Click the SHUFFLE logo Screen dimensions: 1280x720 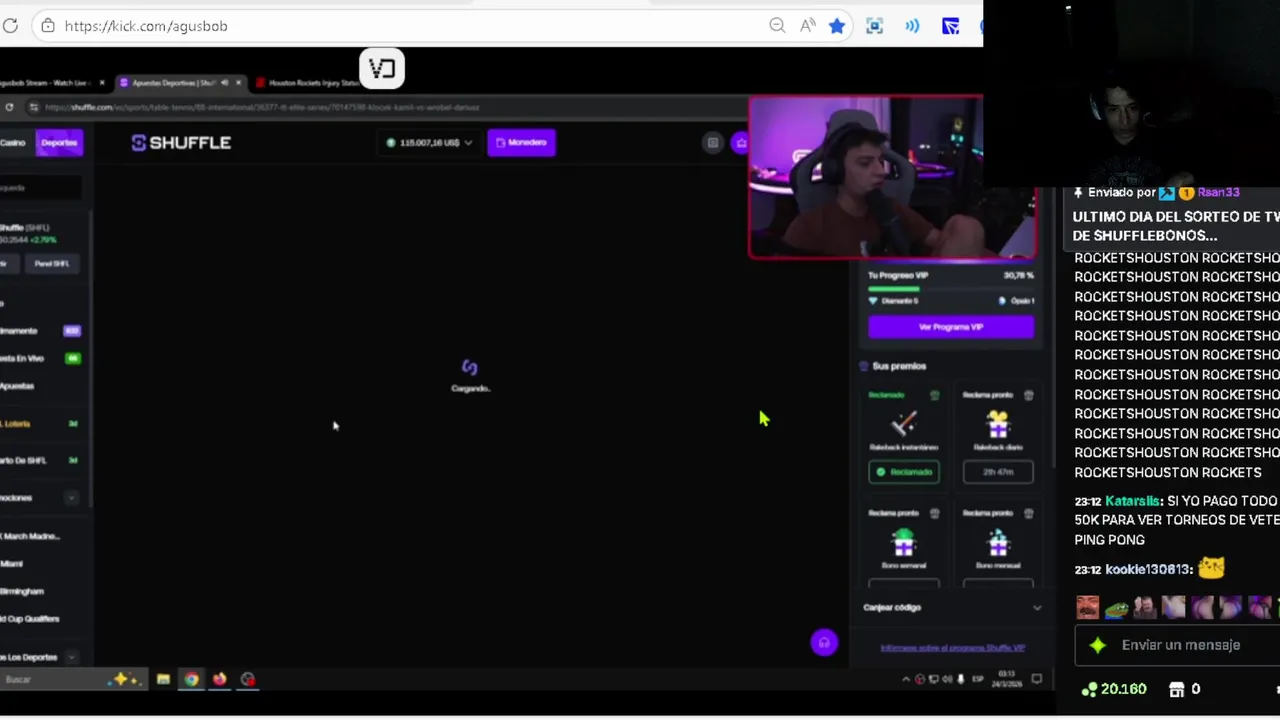click(x=181, y=143)
